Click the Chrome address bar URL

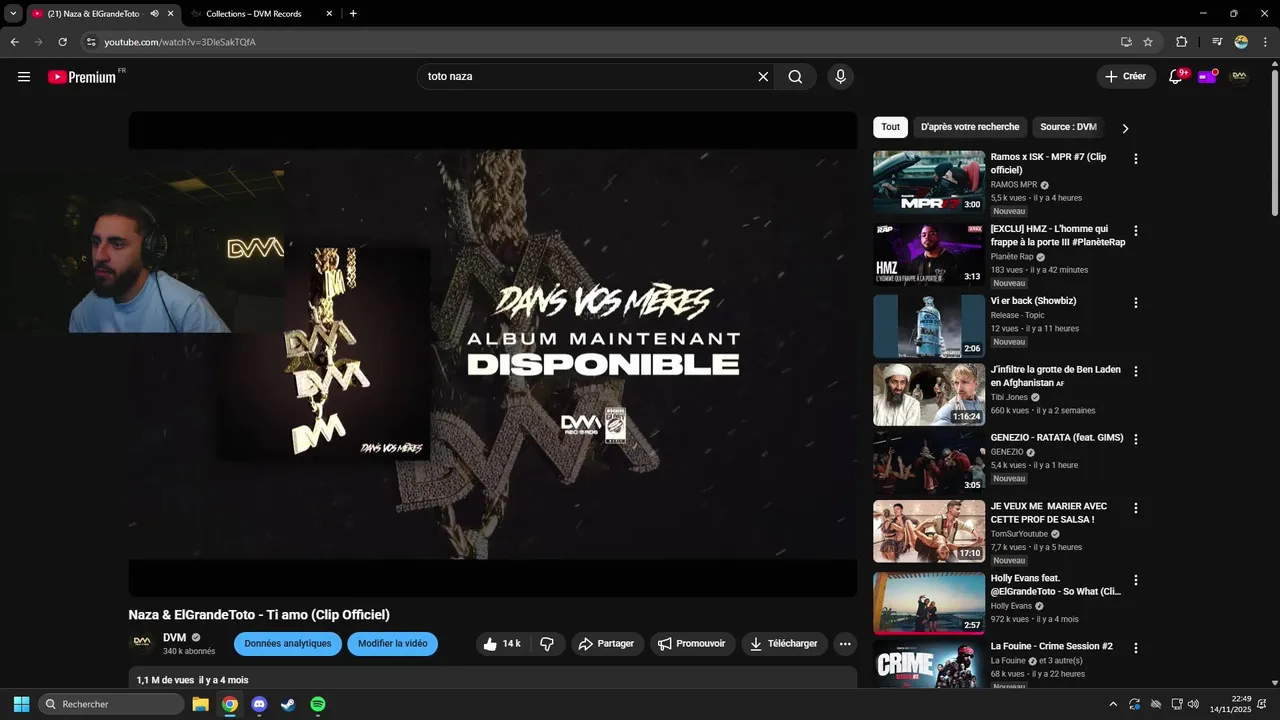180,42
